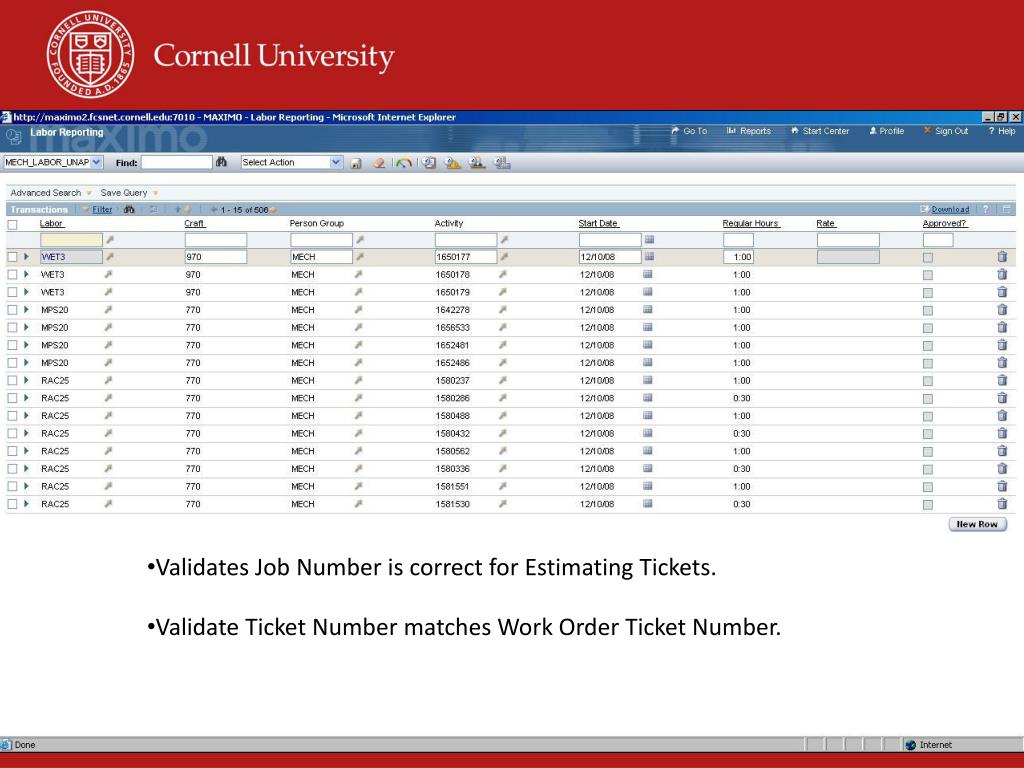Expand details for the row with activity 1580562

26,451
